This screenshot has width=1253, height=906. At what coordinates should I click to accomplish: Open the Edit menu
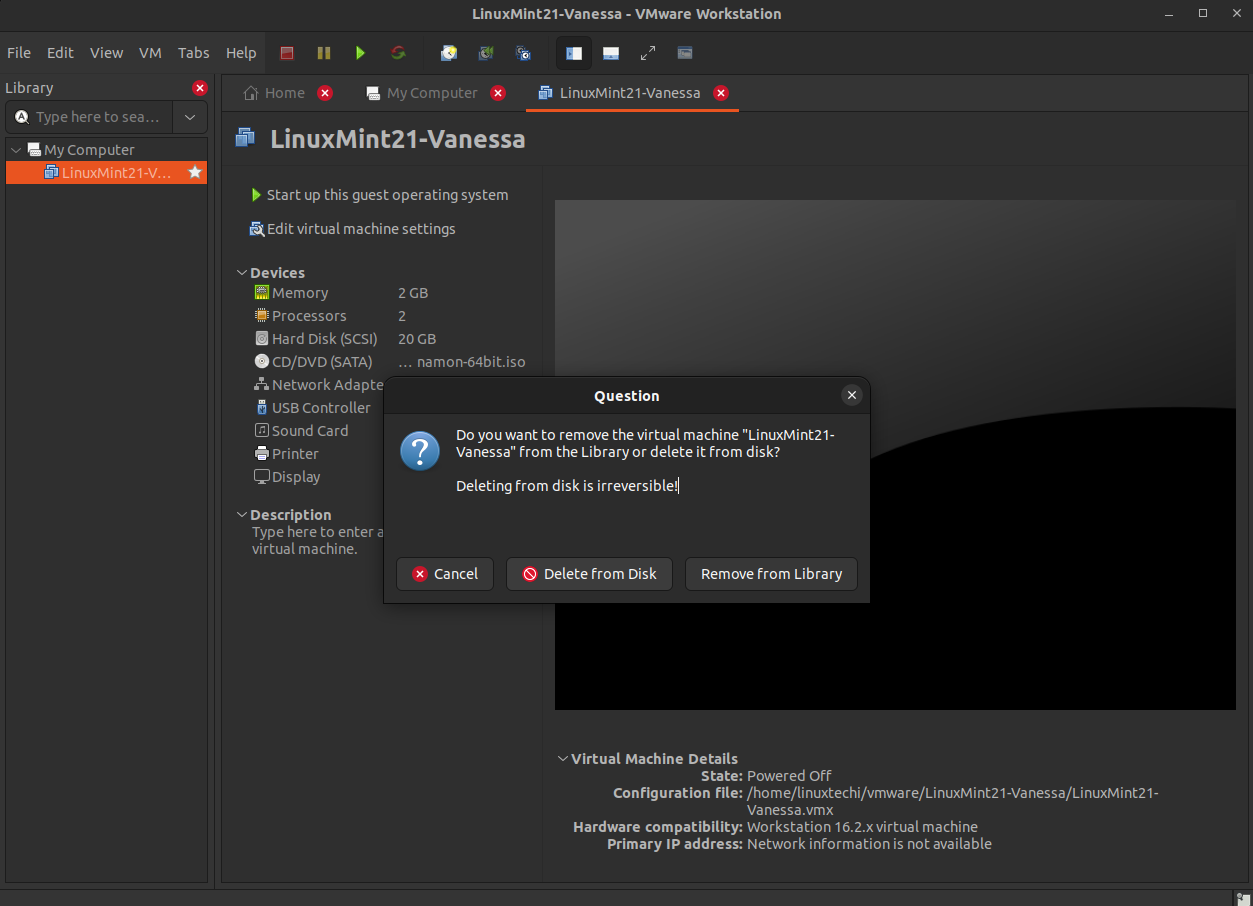coord(60,53)
